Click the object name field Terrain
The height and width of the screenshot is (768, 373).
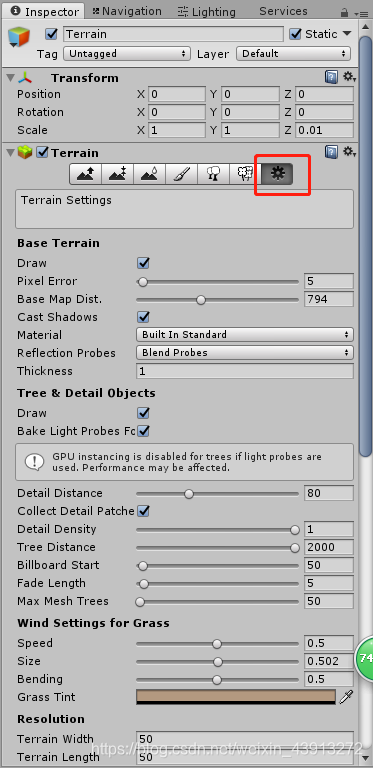click(173, 34)
